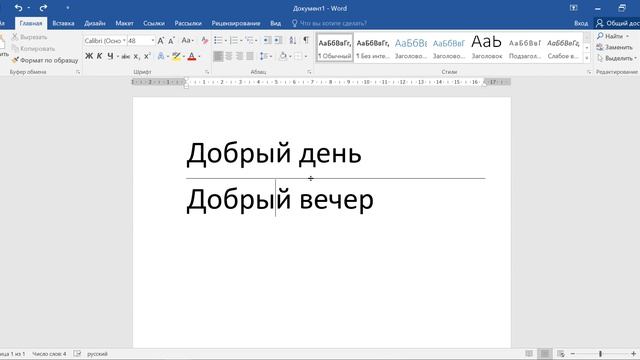
Task: Apply the Без интервала style
Action: (x=373, y=48)
